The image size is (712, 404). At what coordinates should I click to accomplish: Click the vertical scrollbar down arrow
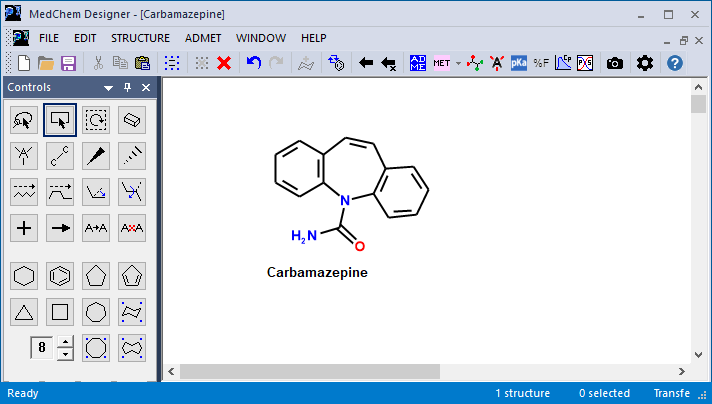pyautogui.click(x=698, y=355)
